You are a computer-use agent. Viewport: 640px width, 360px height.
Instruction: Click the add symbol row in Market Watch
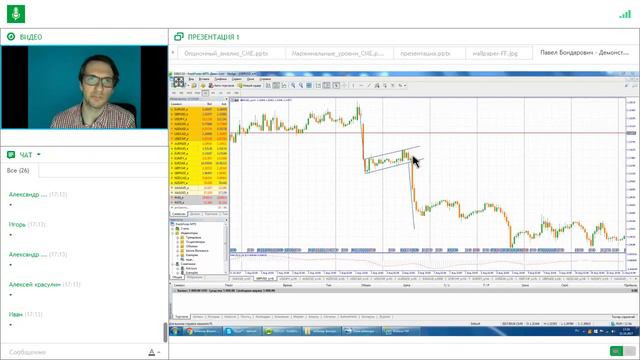pyautogui.click(x=198, y=208)
